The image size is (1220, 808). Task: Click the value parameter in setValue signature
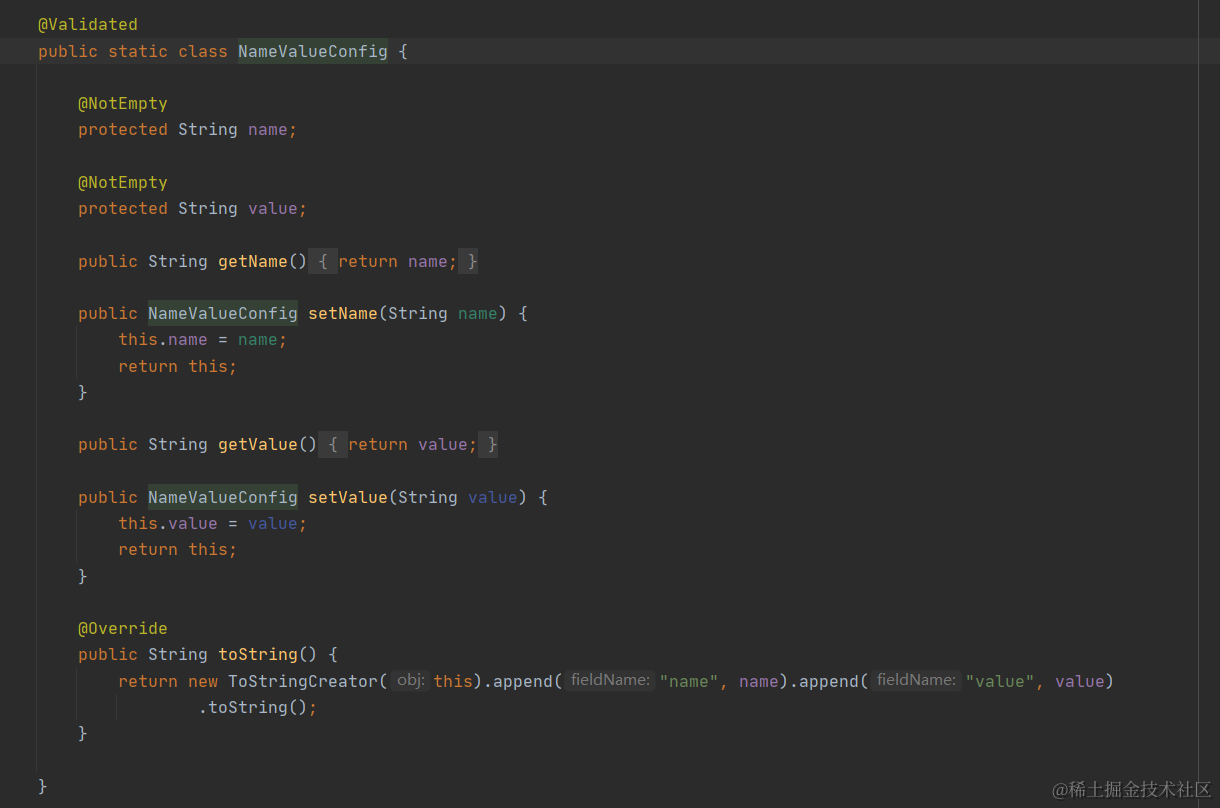[493, 497]
